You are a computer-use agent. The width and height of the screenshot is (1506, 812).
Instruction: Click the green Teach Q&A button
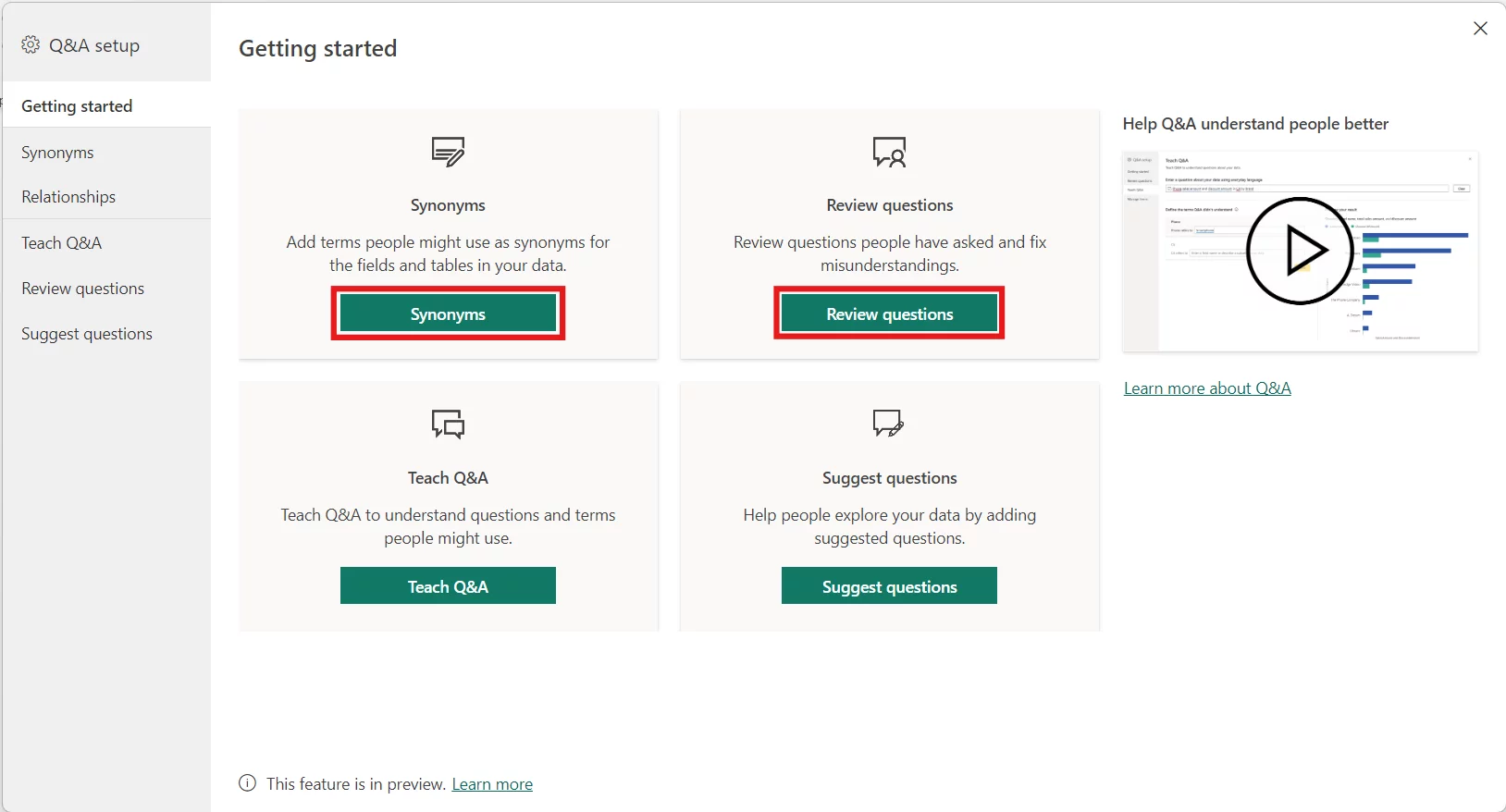click(448, 586)
